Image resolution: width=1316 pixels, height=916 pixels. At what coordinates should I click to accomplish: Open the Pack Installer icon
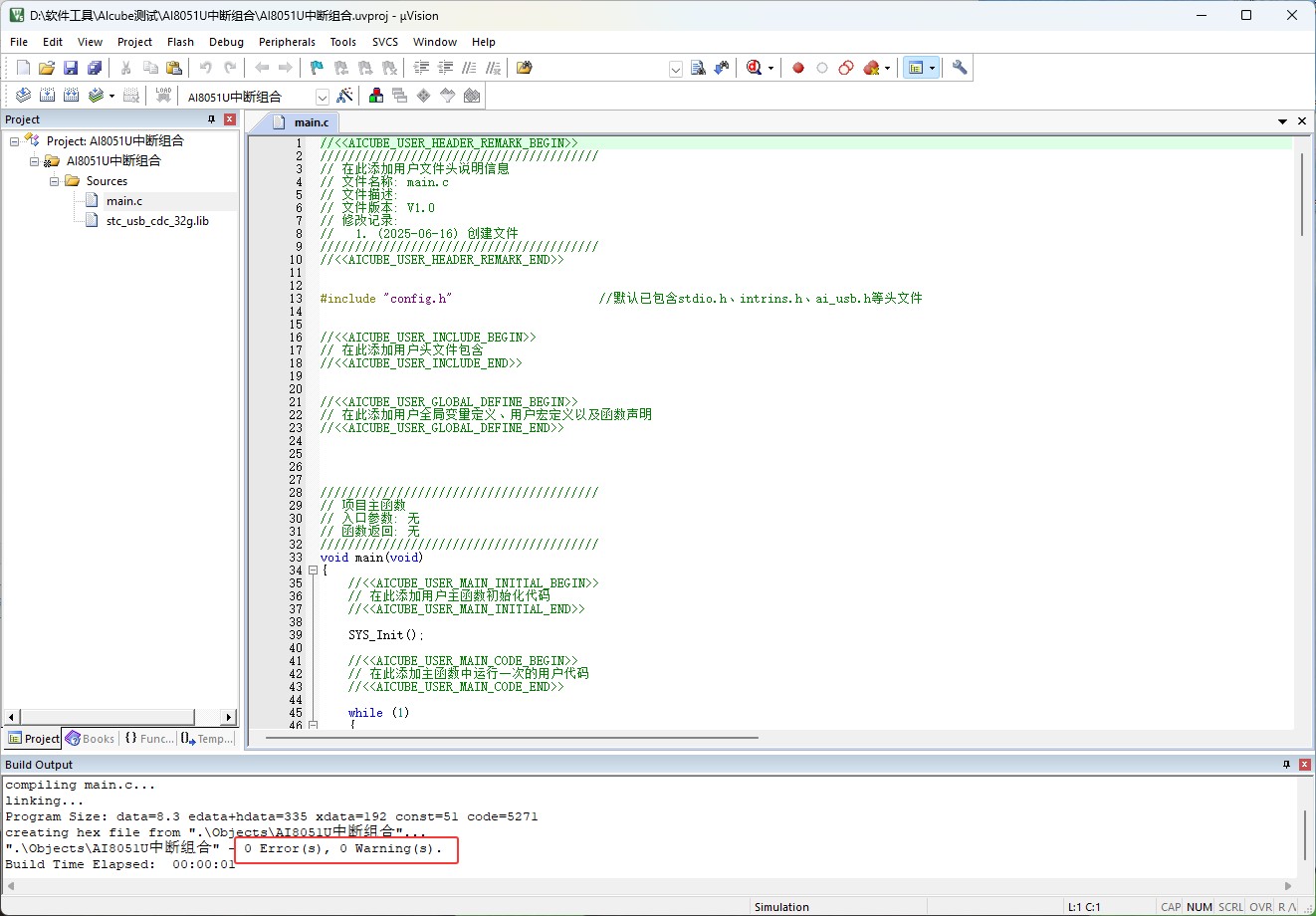[x=472, y=96]
